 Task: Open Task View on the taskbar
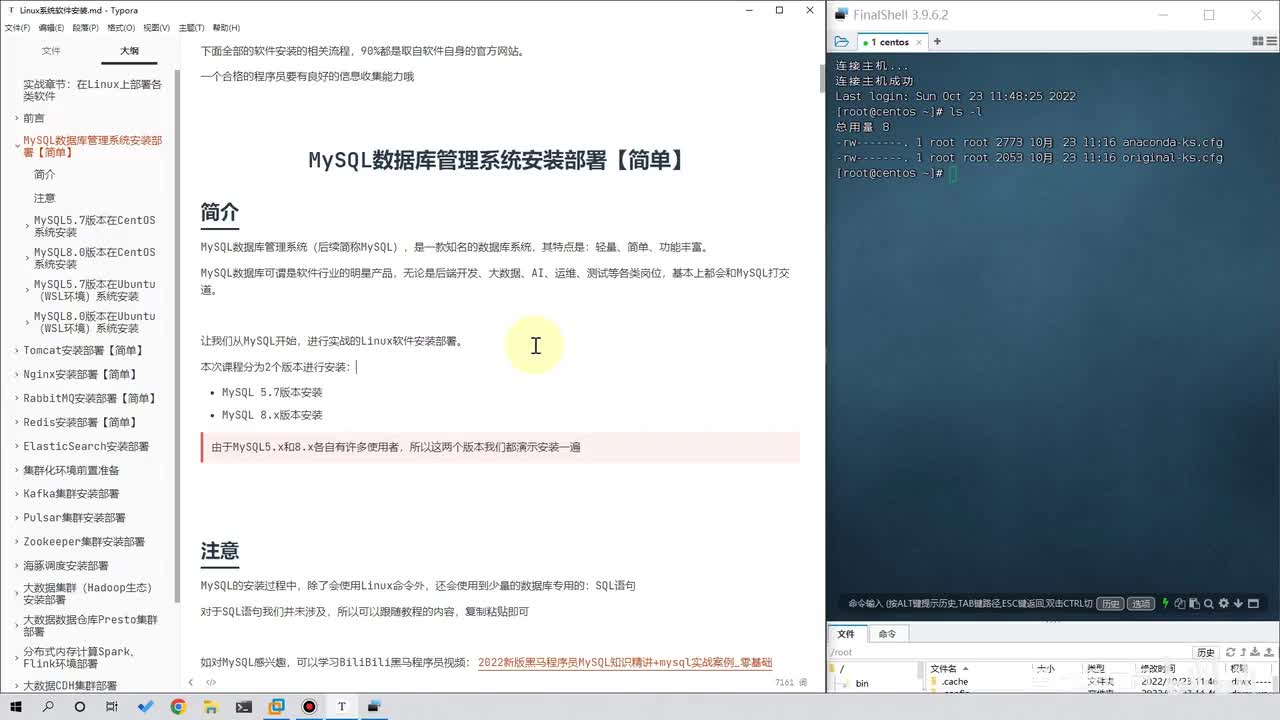tap(113, 706)
